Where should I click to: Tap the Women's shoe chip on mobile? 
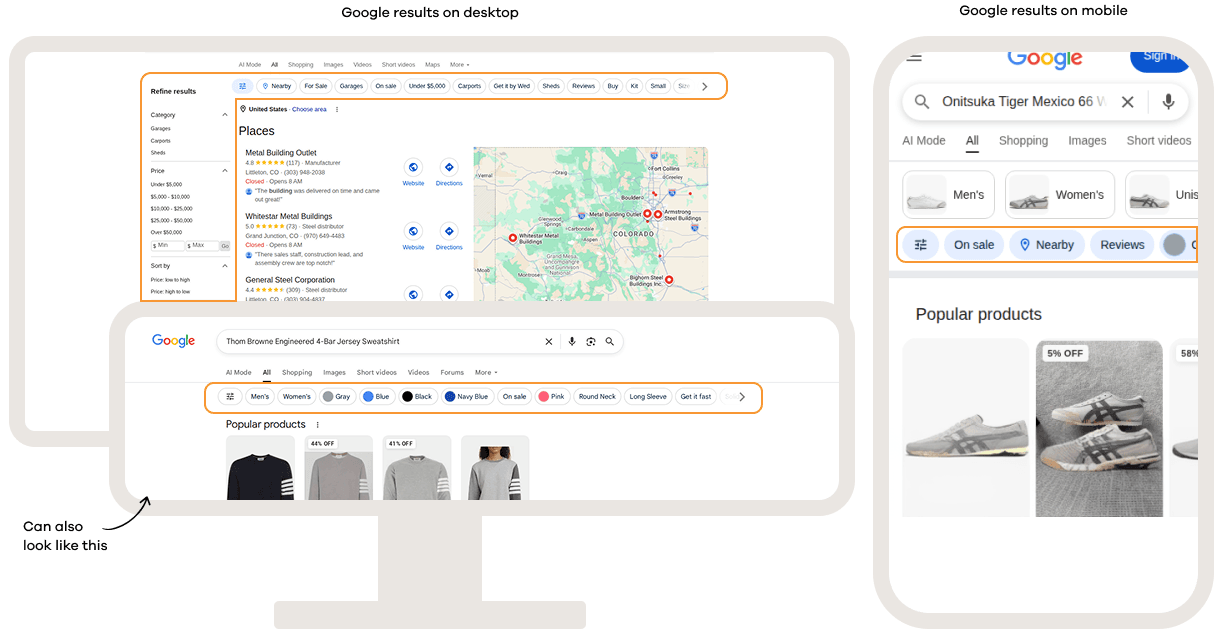[1060, 195]
